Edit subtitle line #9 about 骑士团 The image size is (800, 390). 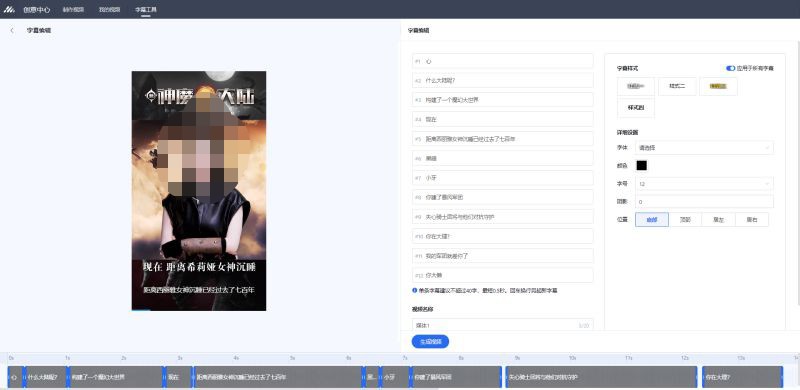click(x=503, y=216)
